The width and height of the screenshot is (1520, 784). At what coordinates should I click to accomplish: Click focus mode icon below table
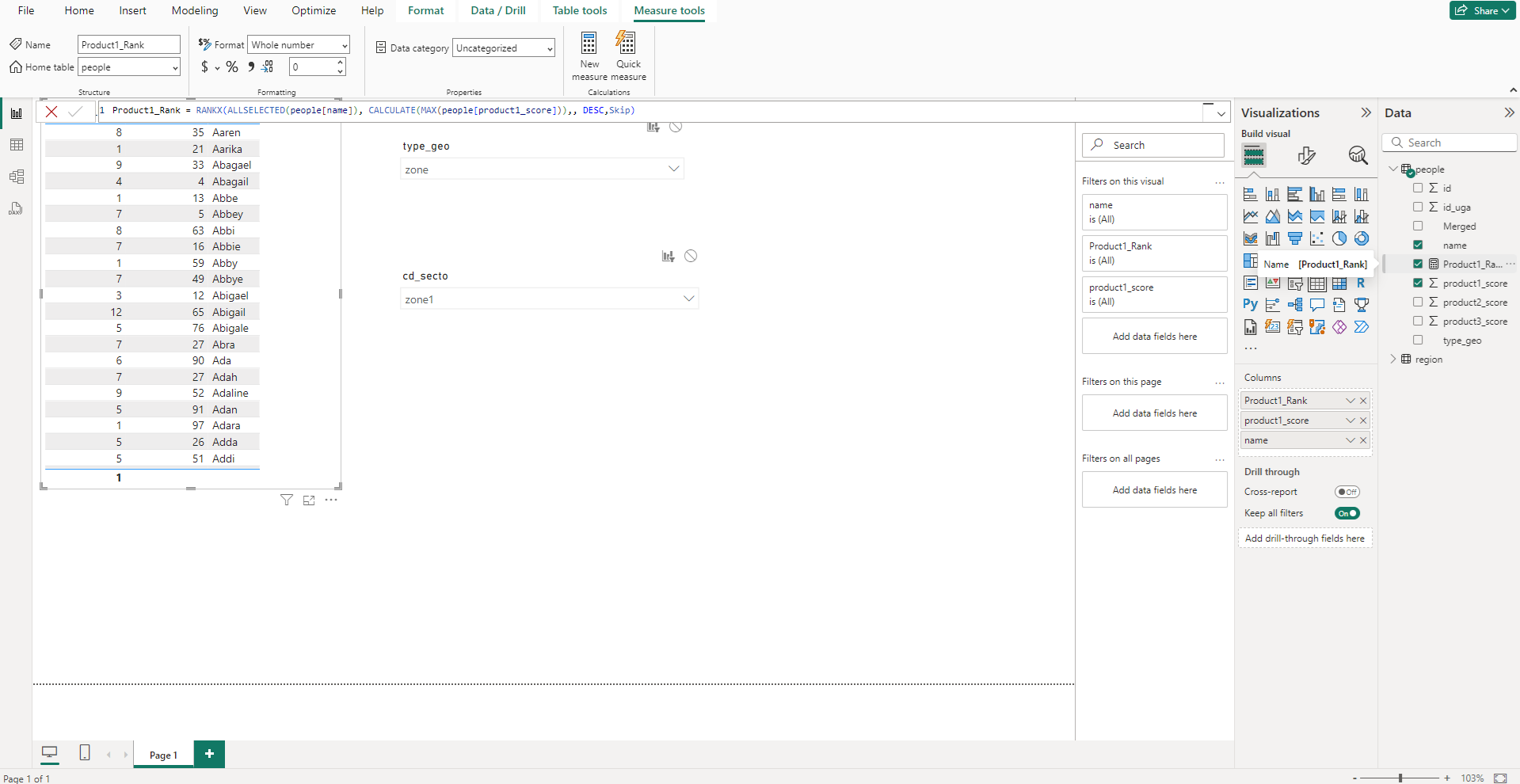tap(309, 500)
